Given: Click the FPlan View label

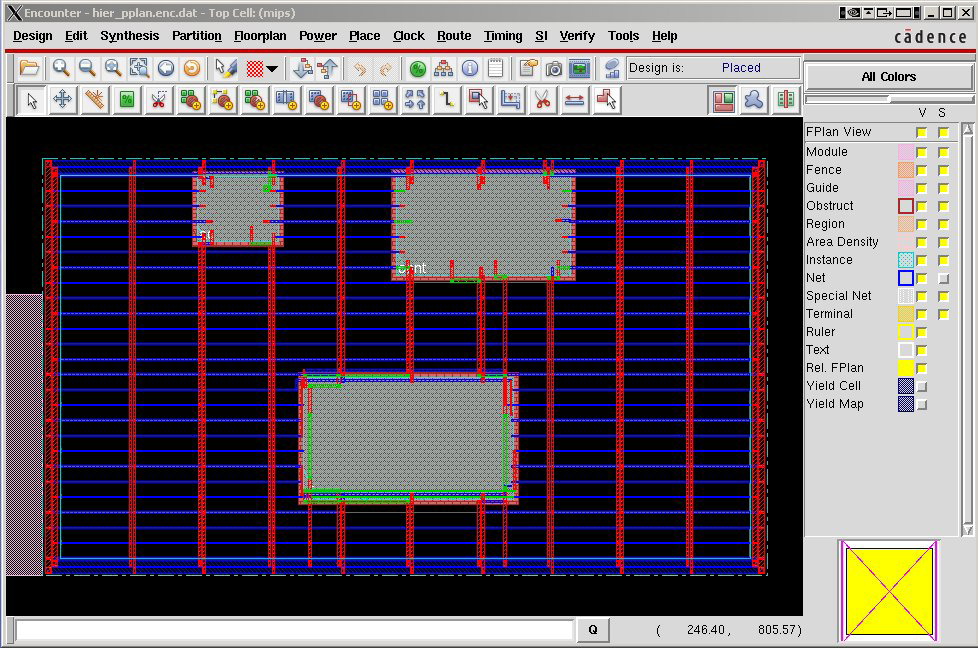Looking at the screenshot, I should pyautogui.click(x=838, y=132).
